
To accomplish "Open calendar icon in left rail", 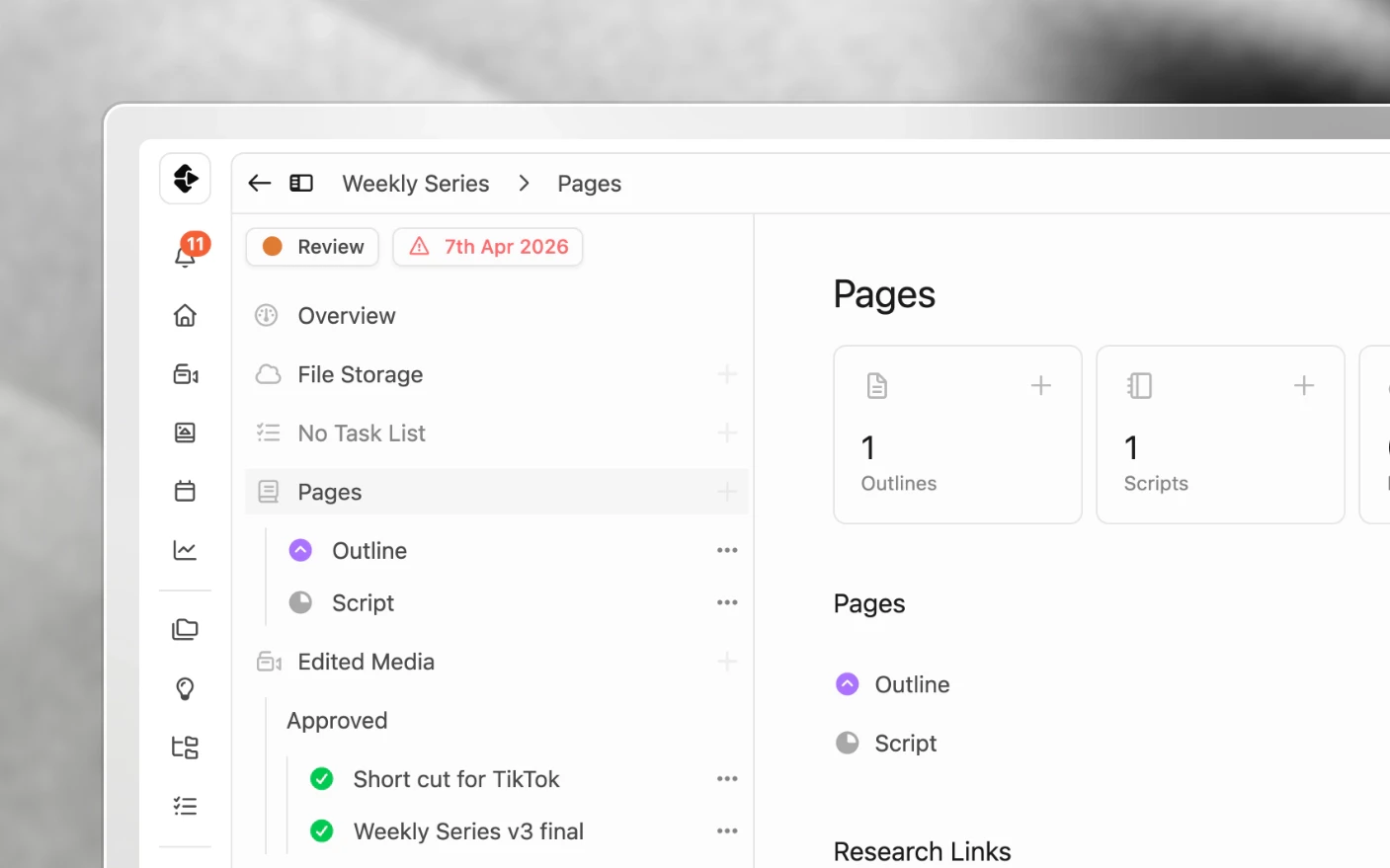I will [185, 491].
